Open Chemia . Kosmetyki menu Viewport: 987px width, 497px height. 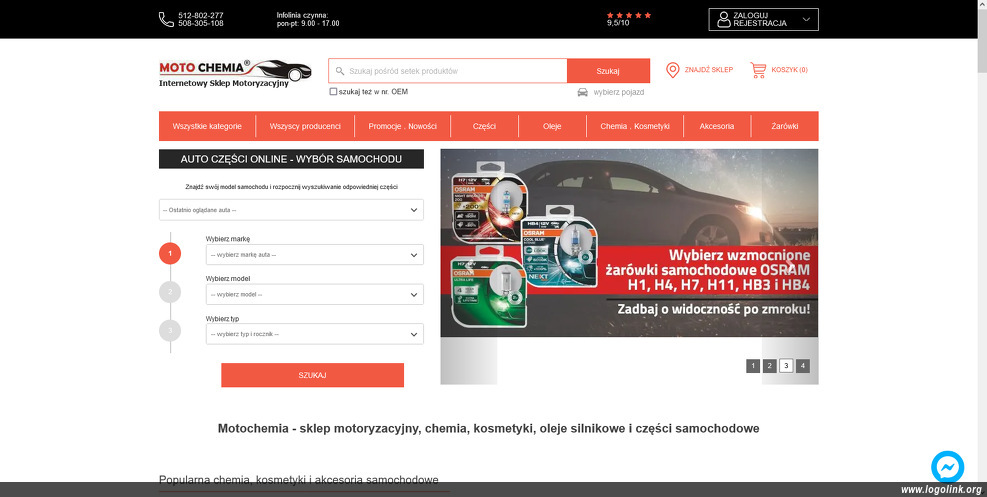click(634, 126)
